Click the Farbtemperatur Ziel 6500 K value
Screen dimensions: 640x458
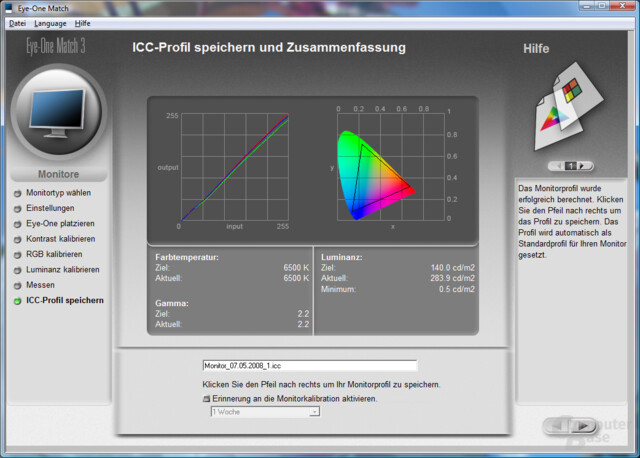(x=296, y=268)
